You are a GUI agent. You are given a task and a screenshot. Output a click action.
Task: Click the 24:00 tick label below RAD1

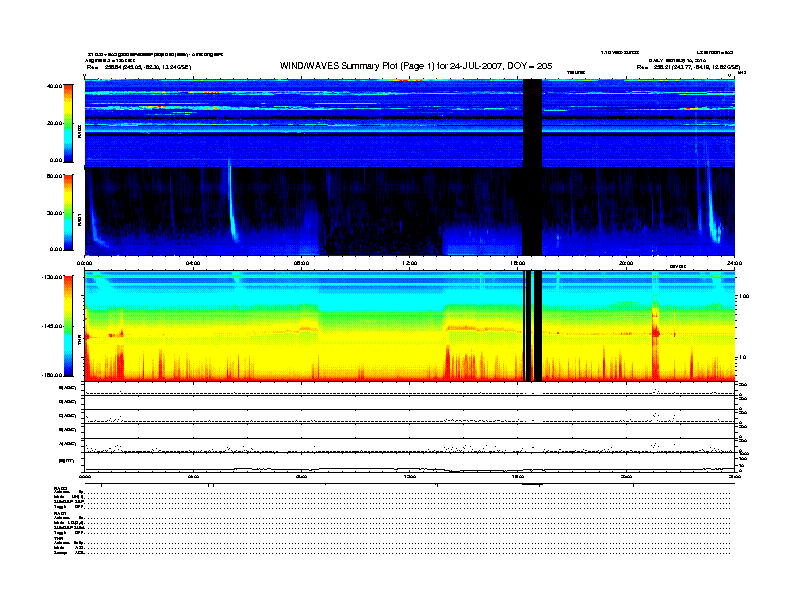734,263
